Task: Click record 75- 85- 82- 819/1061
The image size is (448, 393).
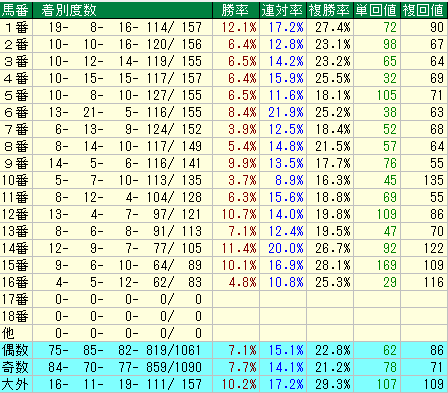Action: click(x=125, y=350)
